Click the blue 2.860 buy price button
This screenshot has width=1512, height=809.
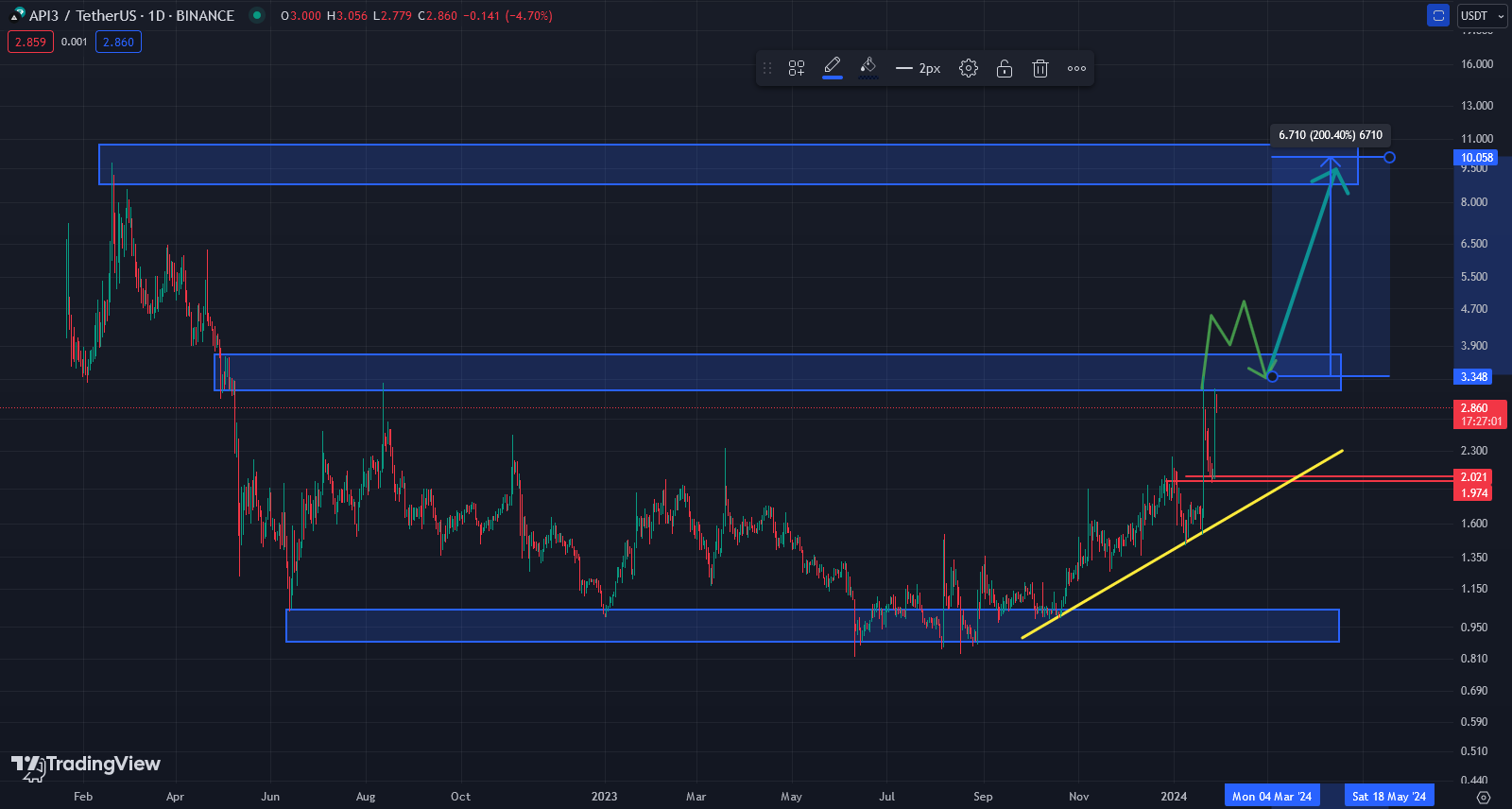tap(118, 42)
